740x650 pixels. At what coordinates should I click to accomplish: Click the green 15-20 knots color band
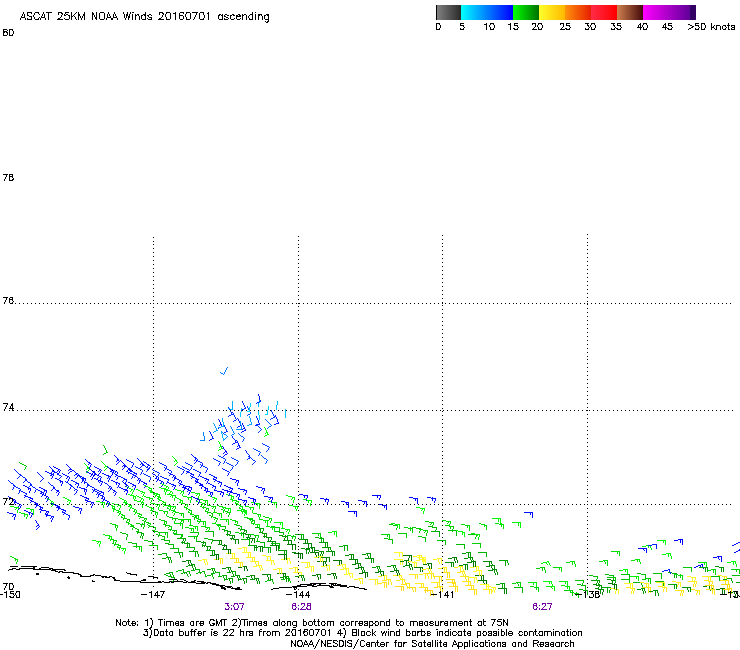point(526,12)
